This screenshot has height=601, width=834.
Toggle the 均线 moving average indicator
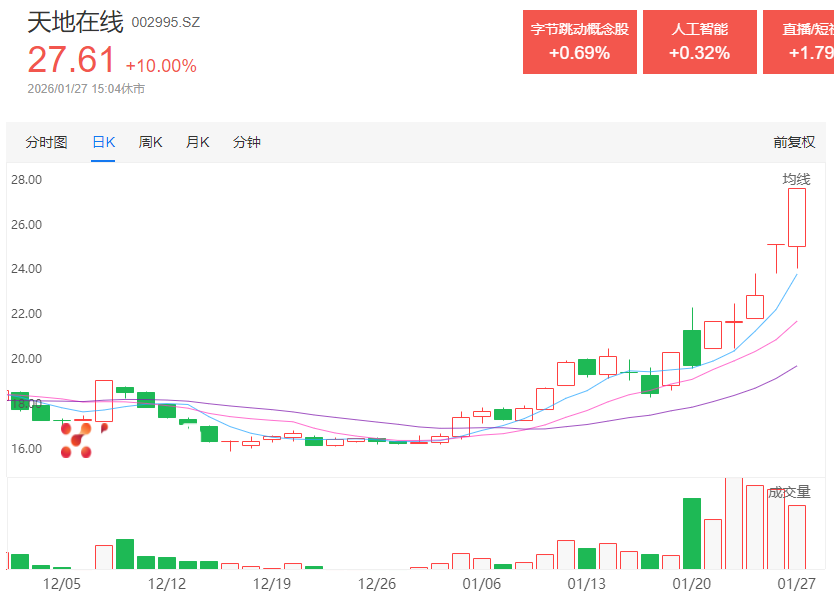click(796, 179)
